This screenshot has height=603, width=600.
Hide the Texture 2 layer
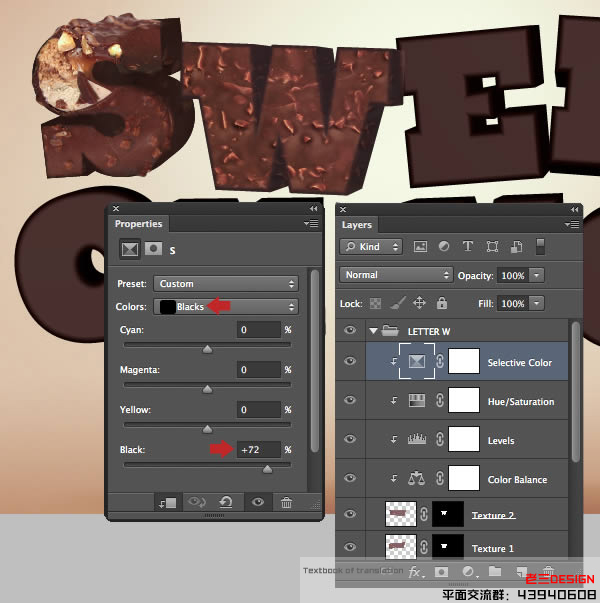point(350,514)
